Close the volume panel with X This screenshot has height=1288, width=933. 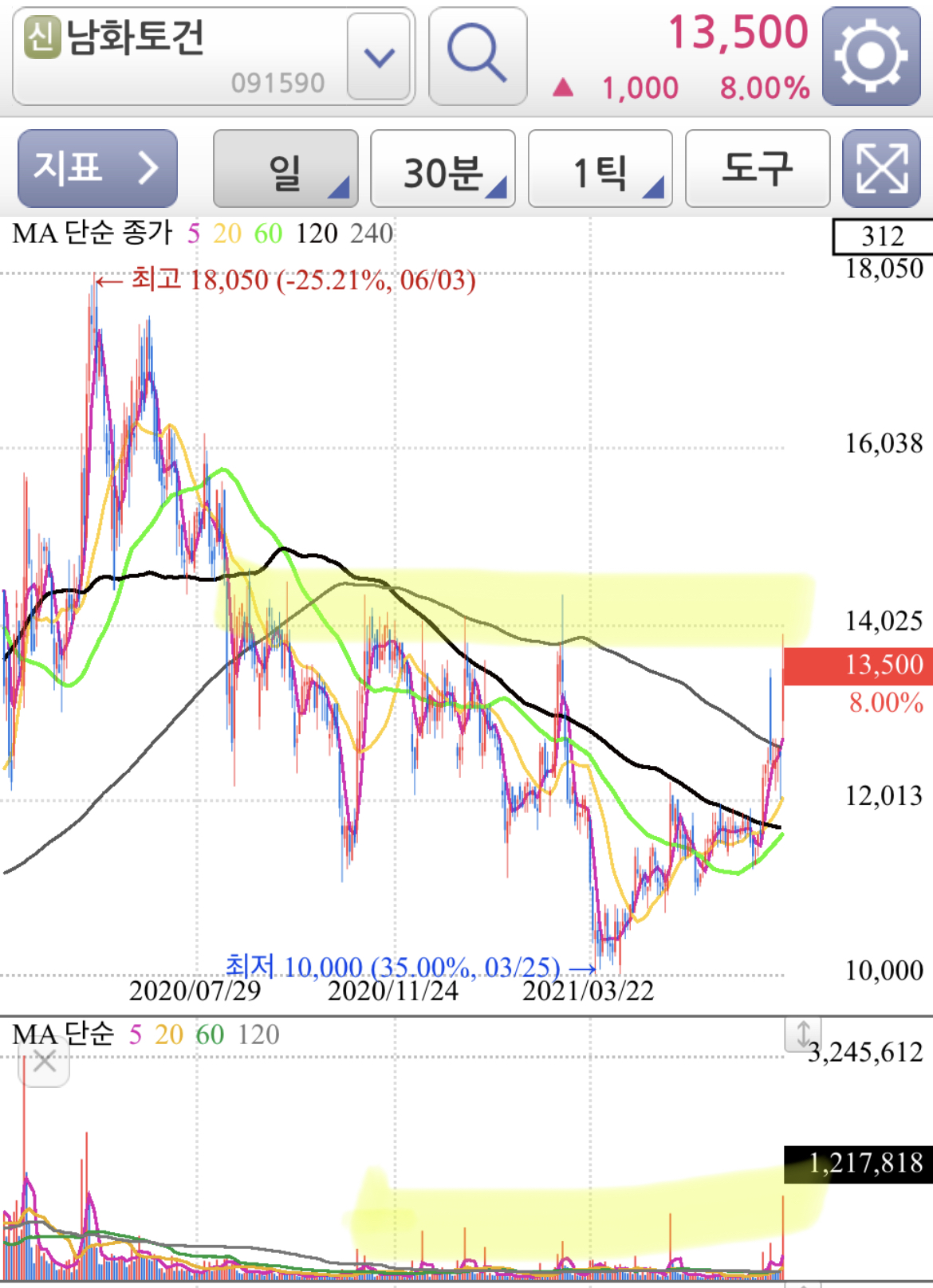(x=45, y=1062)
